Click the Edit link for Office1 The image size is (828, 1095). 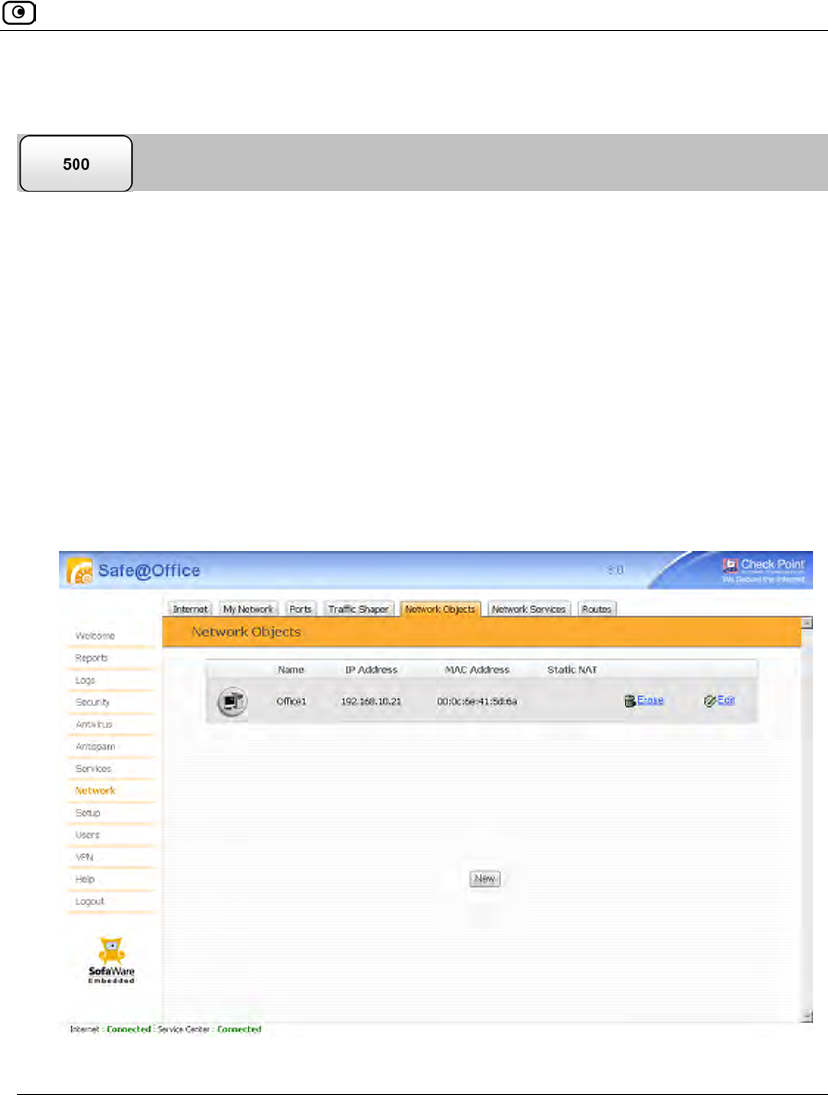point(726,700)
